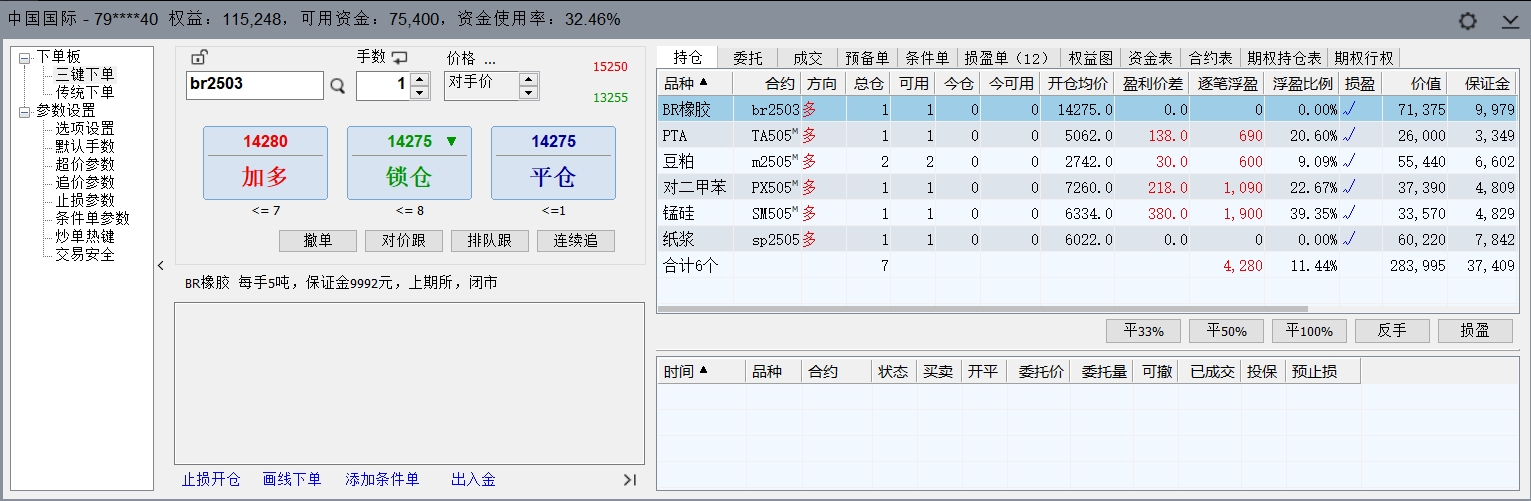Click the top-right collapse window arrow icon
Image resolution: width=1531 pixels, height=501 pixels.
coord(1510,21)
